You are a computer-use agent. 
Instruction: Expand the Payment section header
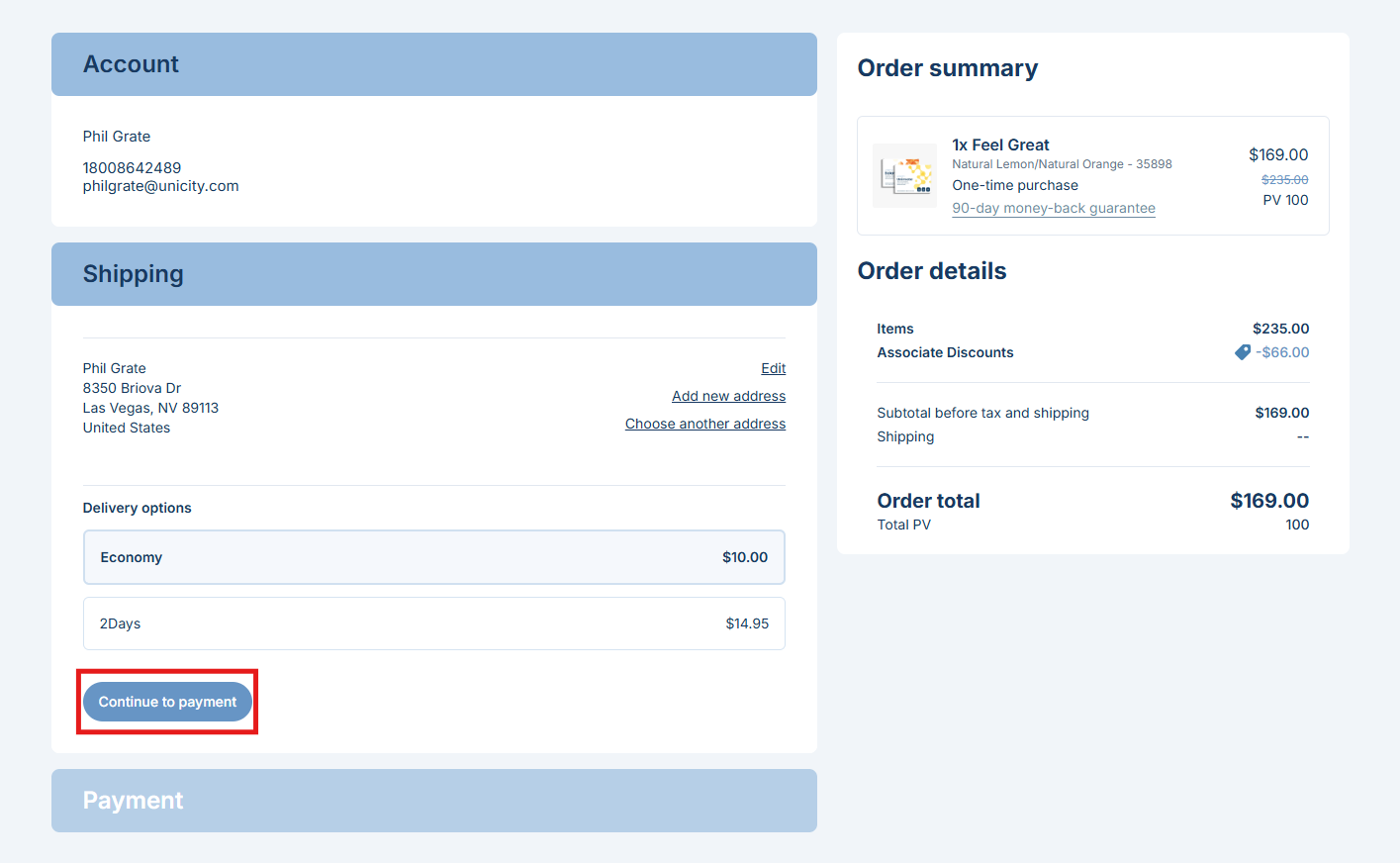coord(433,801)
